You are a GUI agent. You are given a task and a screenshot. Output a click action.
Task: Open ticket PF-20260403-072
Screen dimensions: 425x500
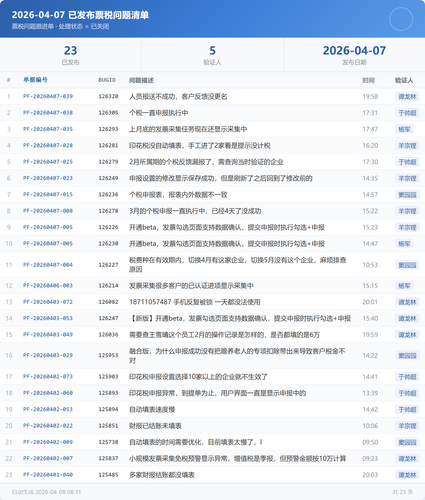point(48,302)
